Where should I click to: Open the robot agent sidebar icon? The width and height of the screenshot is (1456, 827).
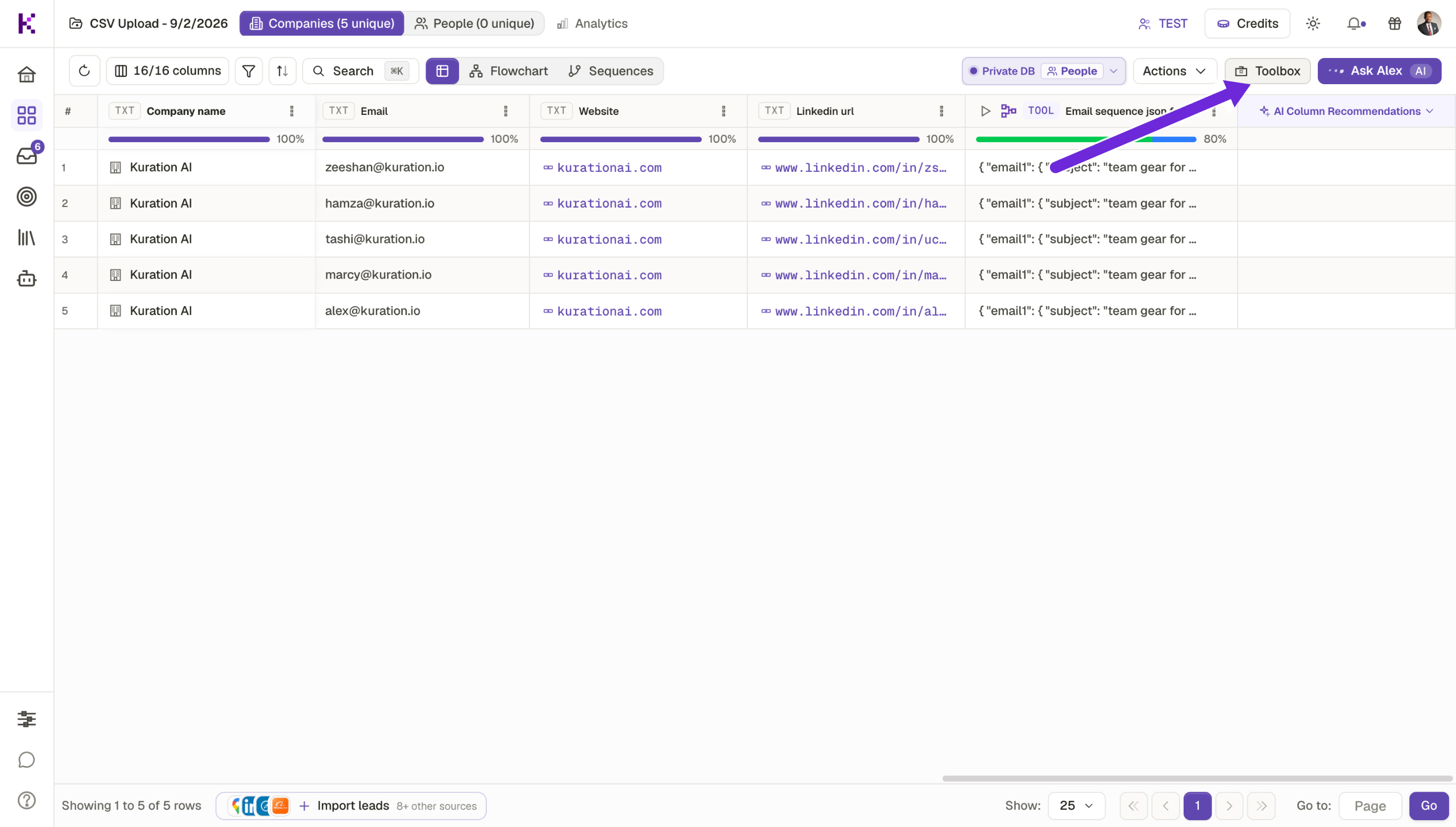27,279
